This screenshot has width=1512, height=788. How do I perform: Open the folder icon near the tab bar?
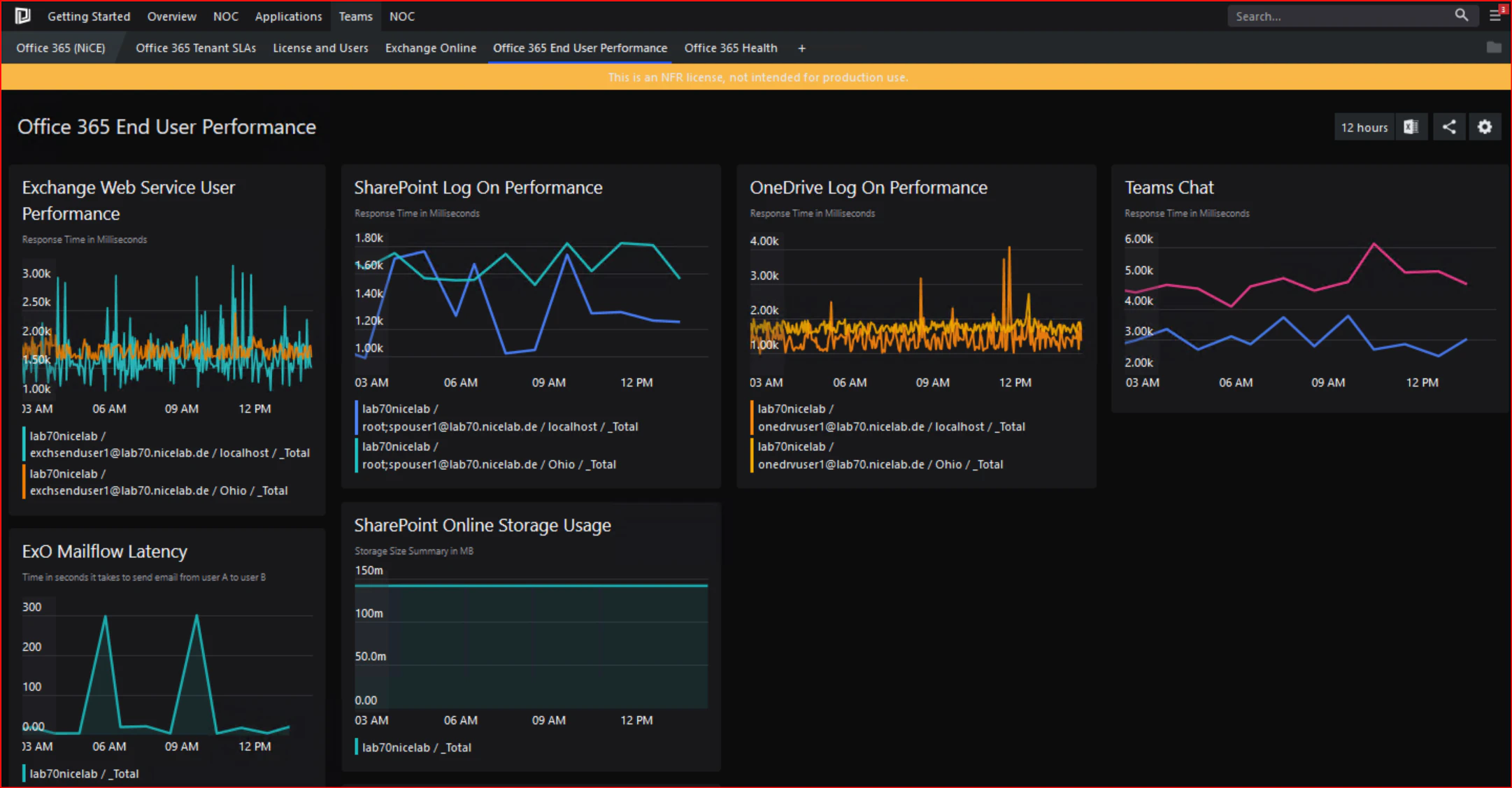coord(1494,48)
